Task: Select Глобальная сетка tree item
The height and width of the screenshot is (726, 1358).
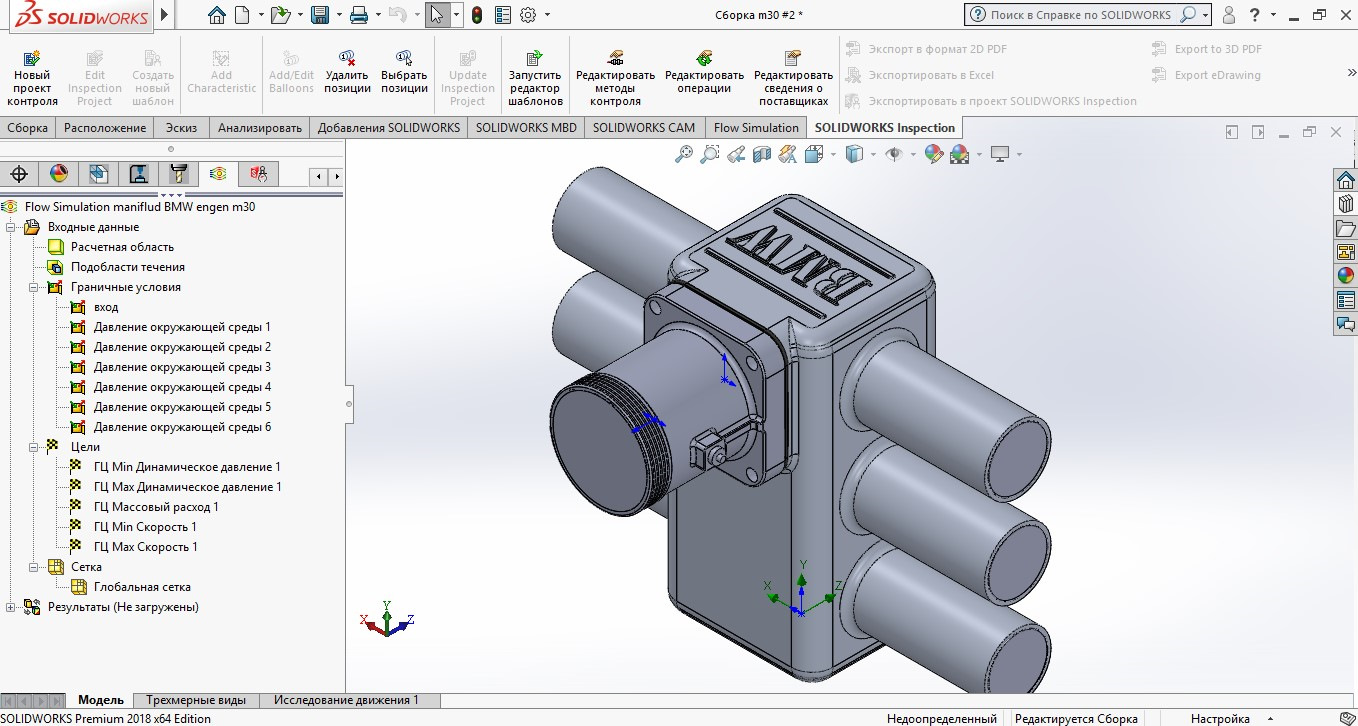Action: tap(142, 587)
